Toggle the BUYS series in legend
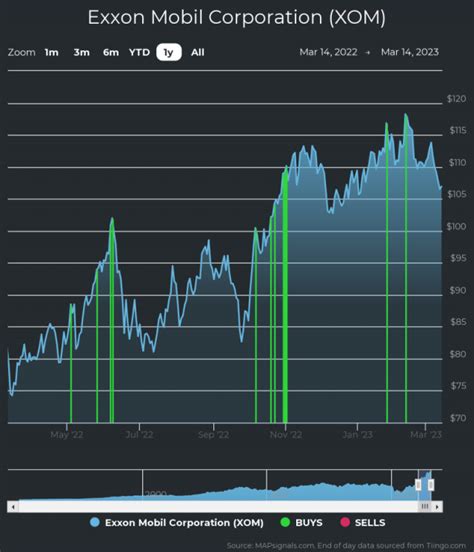The width and height of the screenshot is (474, 552). coord(301,522)
